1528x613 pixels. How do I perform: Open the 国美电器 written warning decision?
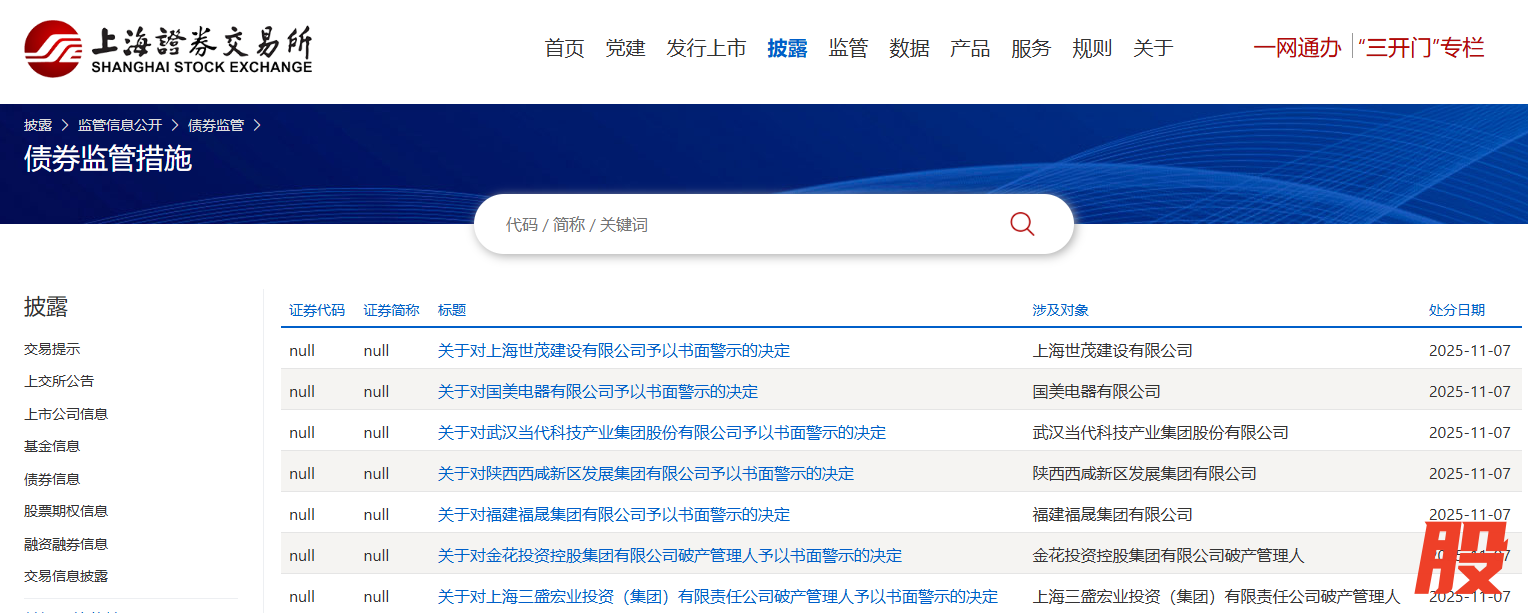(597, 392)
